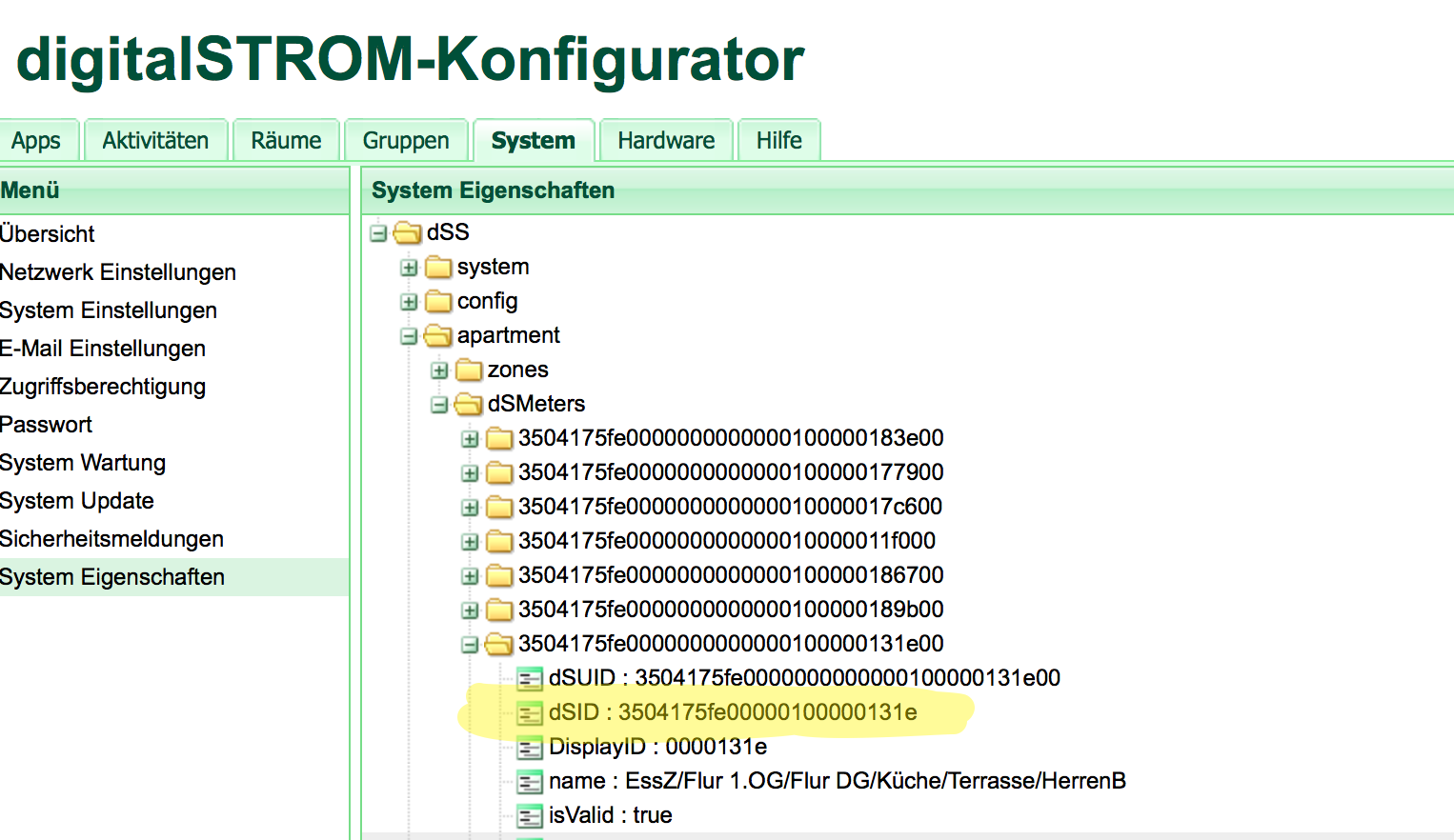Click the system folder icon

point(438,267)
